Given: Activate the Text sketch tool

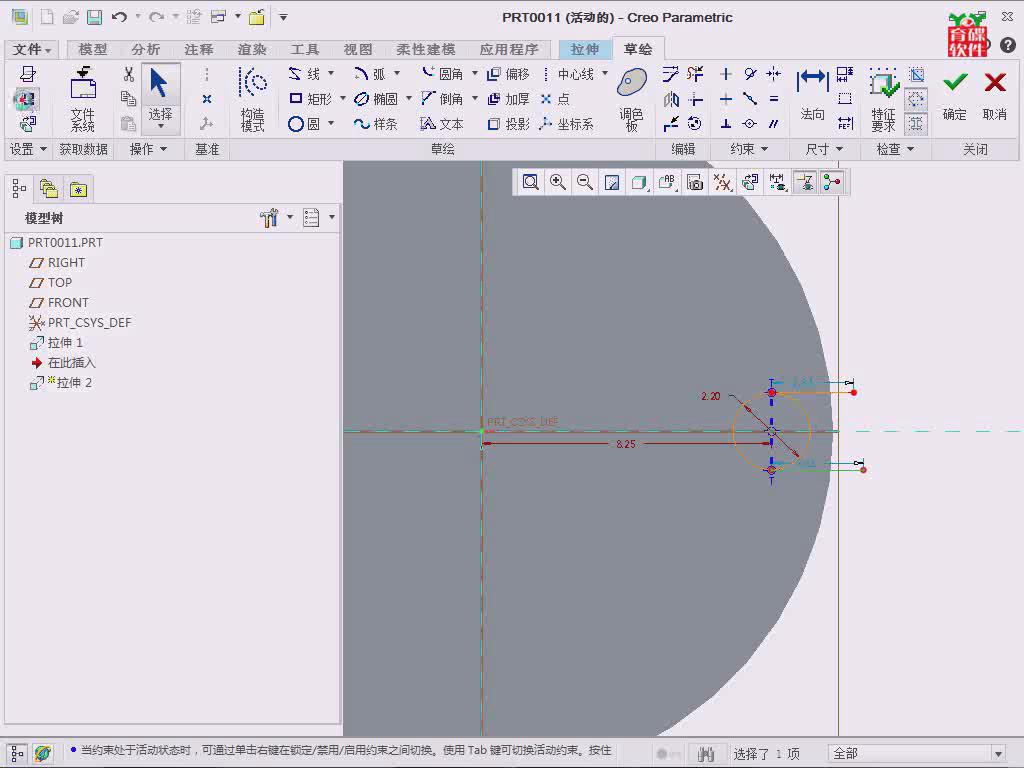Looking at the screenshot, I should (442, 123).
